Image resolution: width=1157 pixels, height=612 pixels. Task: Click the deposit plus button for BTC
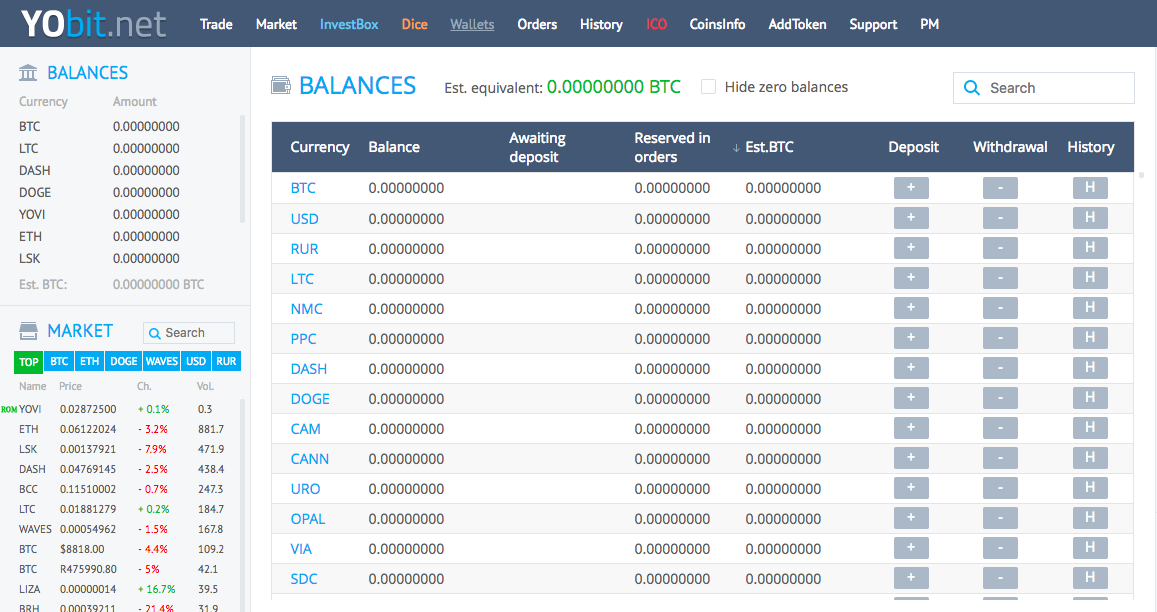911,188
